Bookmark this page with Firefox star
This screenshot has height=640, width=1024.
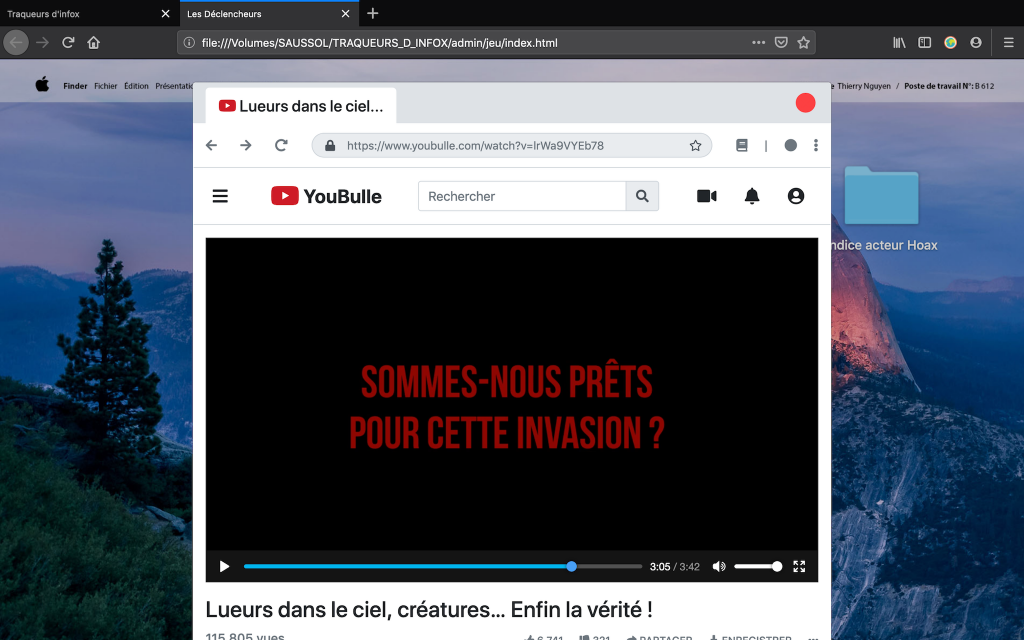click(803, 42)
